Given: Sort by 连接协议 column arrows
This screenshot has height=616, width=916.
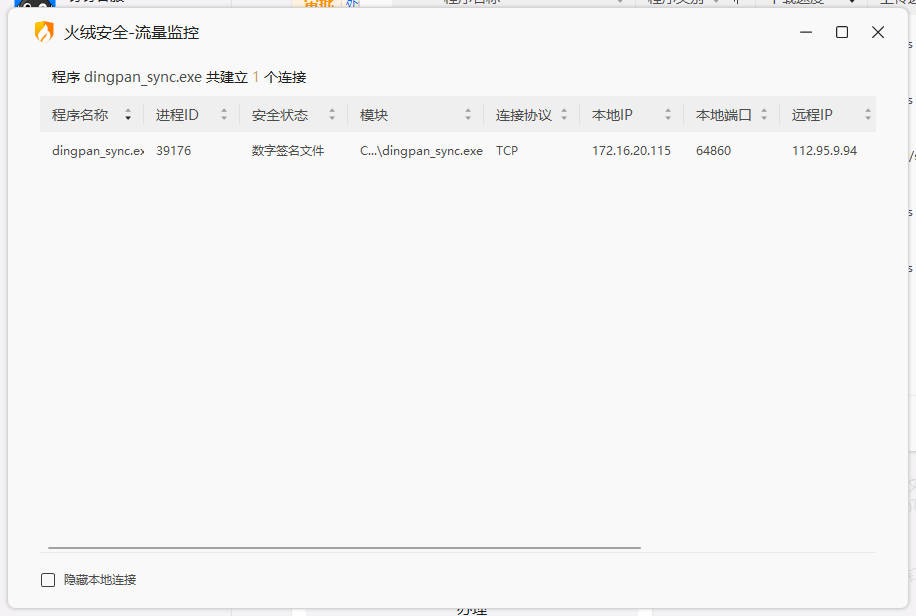Looking at the screenshot, I should (x=564, y=115).
